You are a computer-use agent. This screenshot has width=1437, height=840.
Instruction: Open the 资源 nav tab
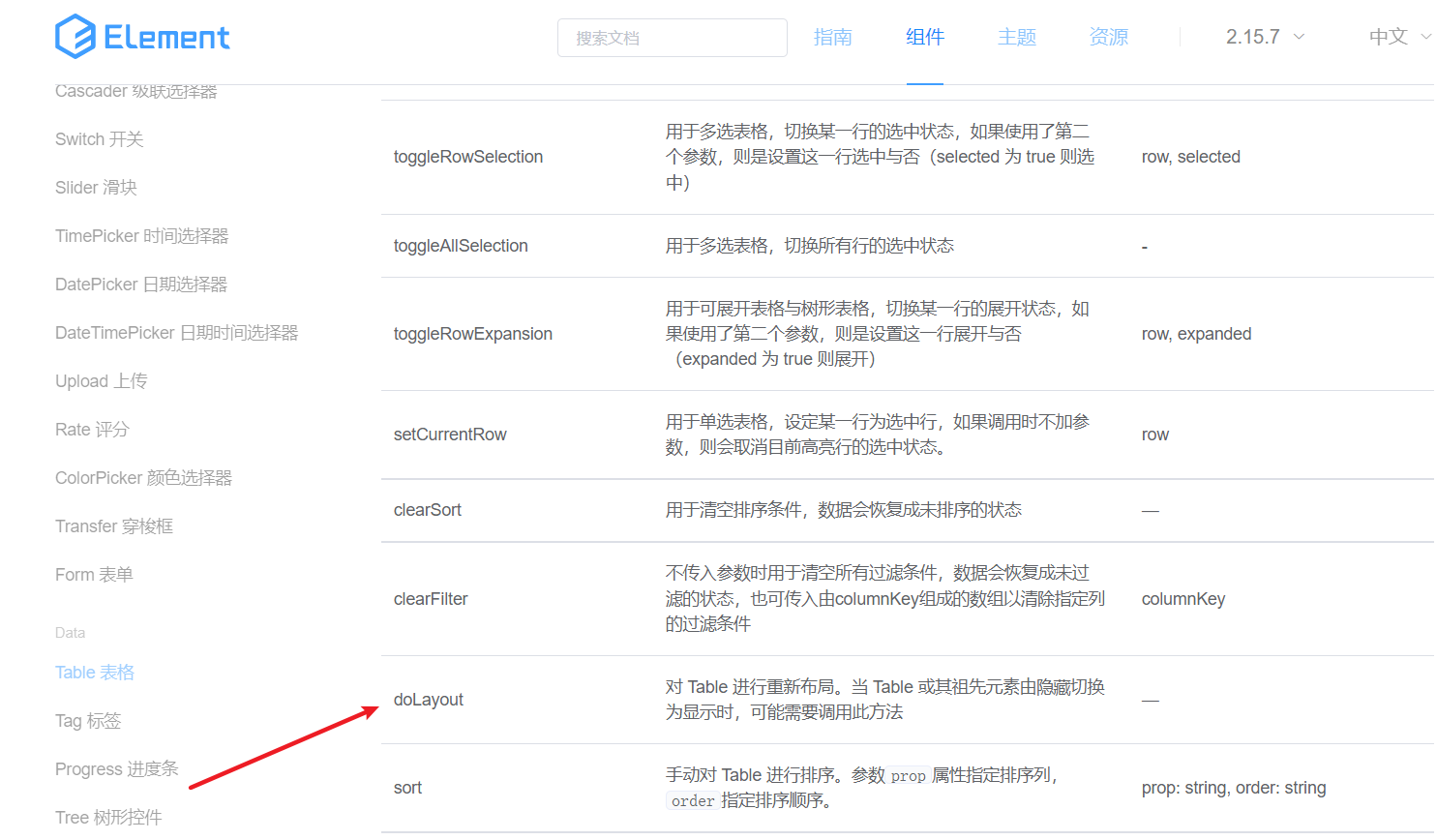[x=1108, y=37]
